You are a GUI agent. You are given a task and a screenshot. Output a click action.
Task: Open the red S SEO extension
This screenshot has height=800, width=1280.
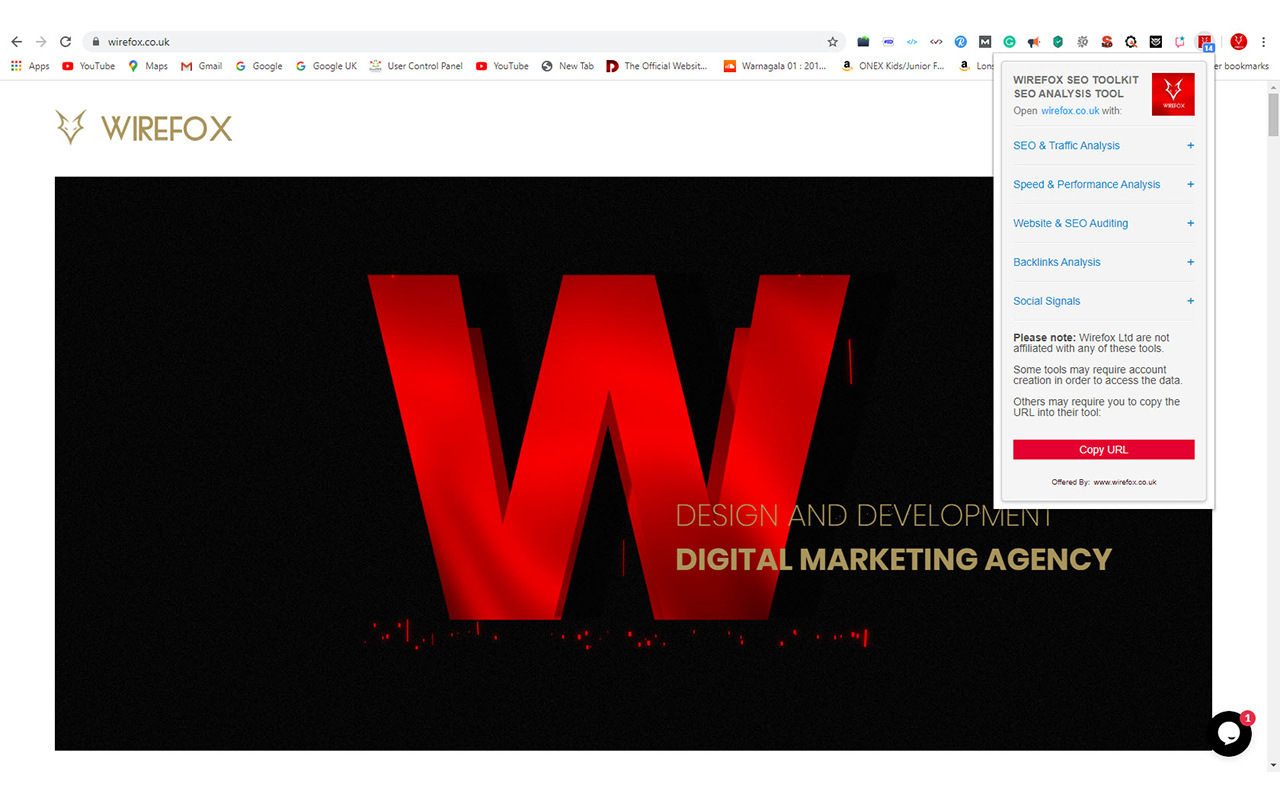(x=1107, y=42)
